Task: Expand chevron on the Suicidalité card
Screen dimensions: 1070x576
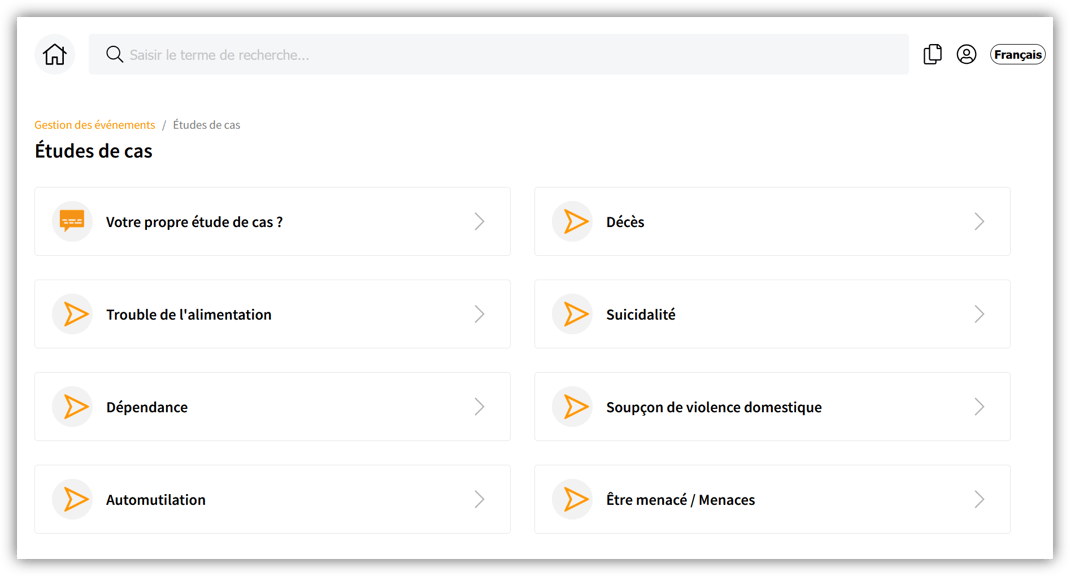Action: [x=979, y=314]
